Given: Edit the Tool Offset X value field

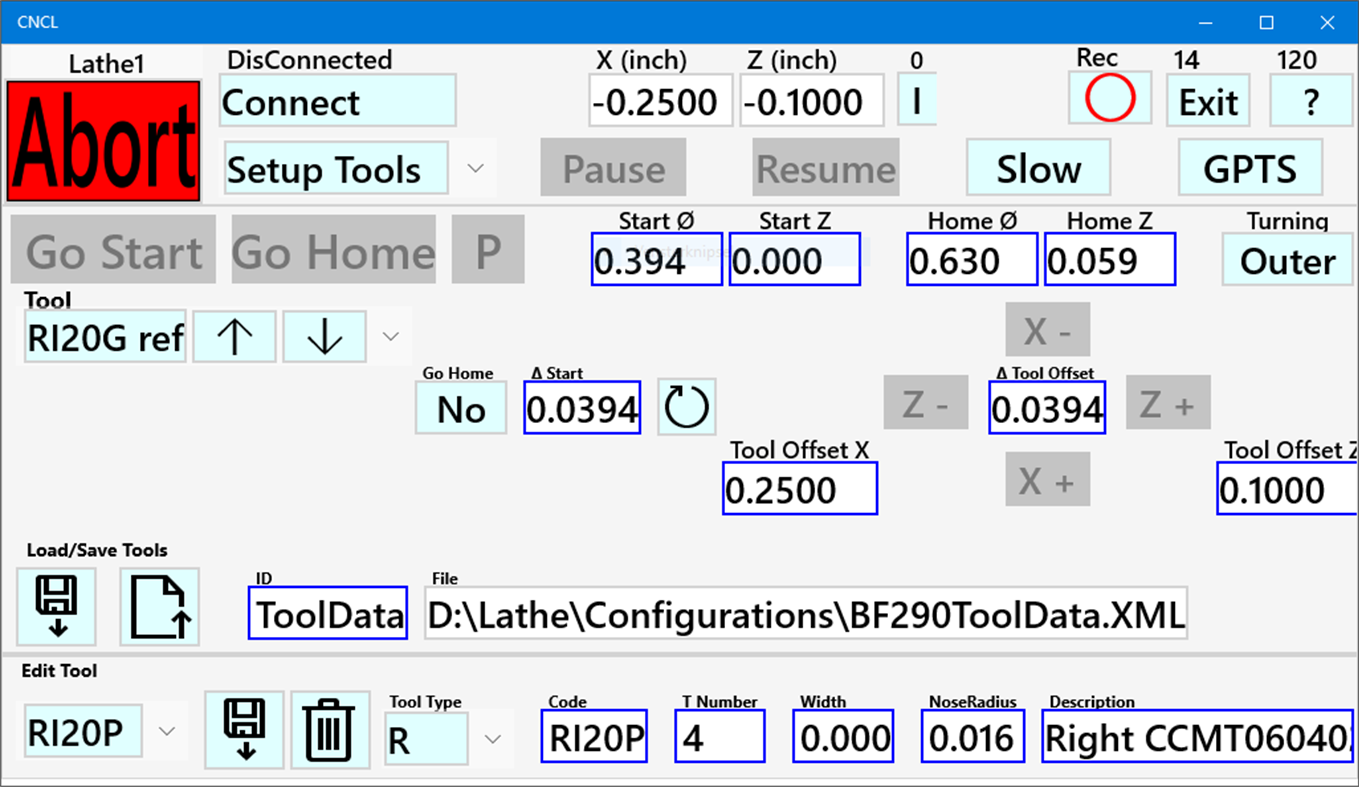Looking at the screenshot, I should 799,489.
